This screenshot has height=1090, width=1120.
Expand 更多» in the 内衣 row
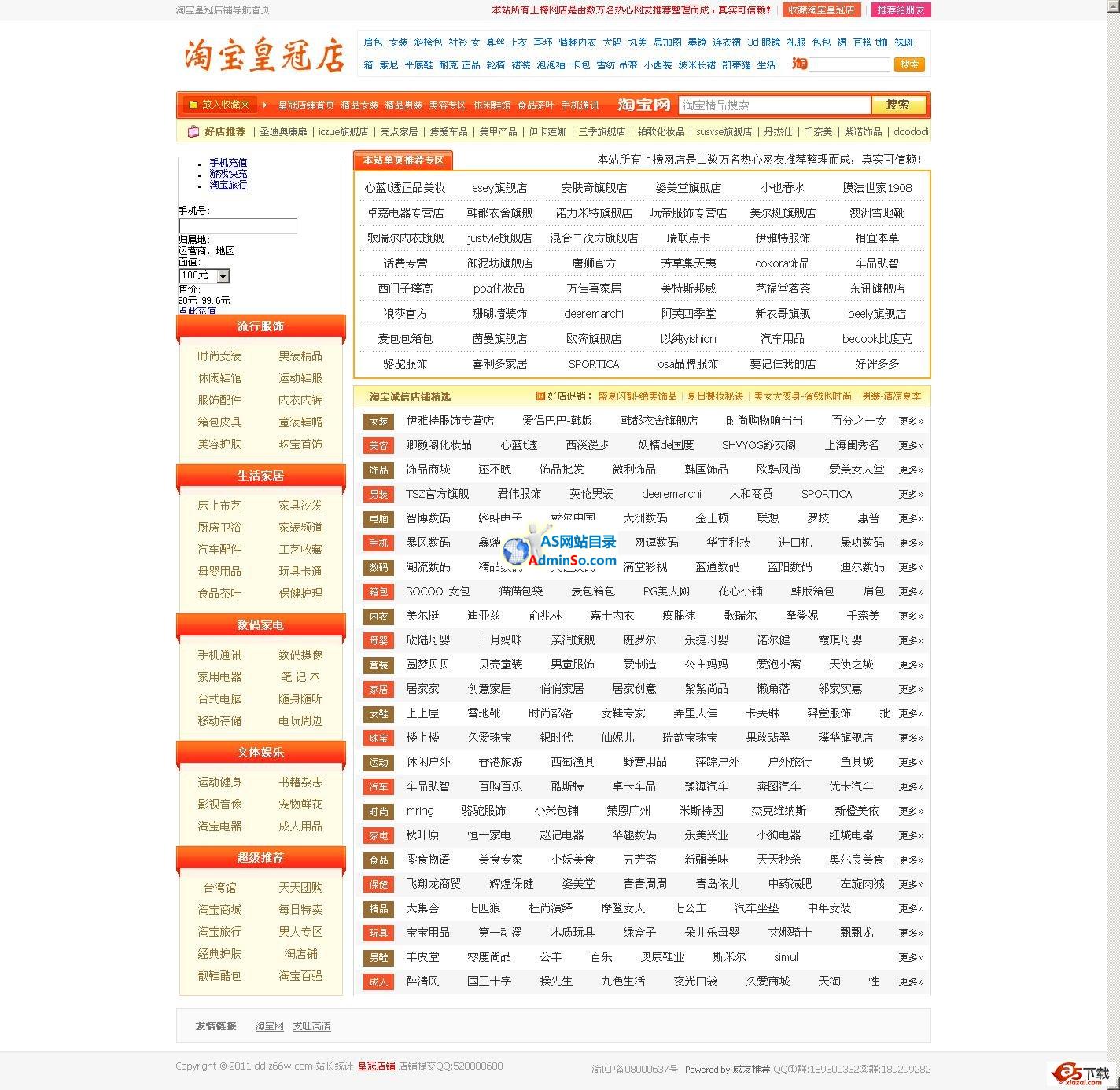point(911,617)
